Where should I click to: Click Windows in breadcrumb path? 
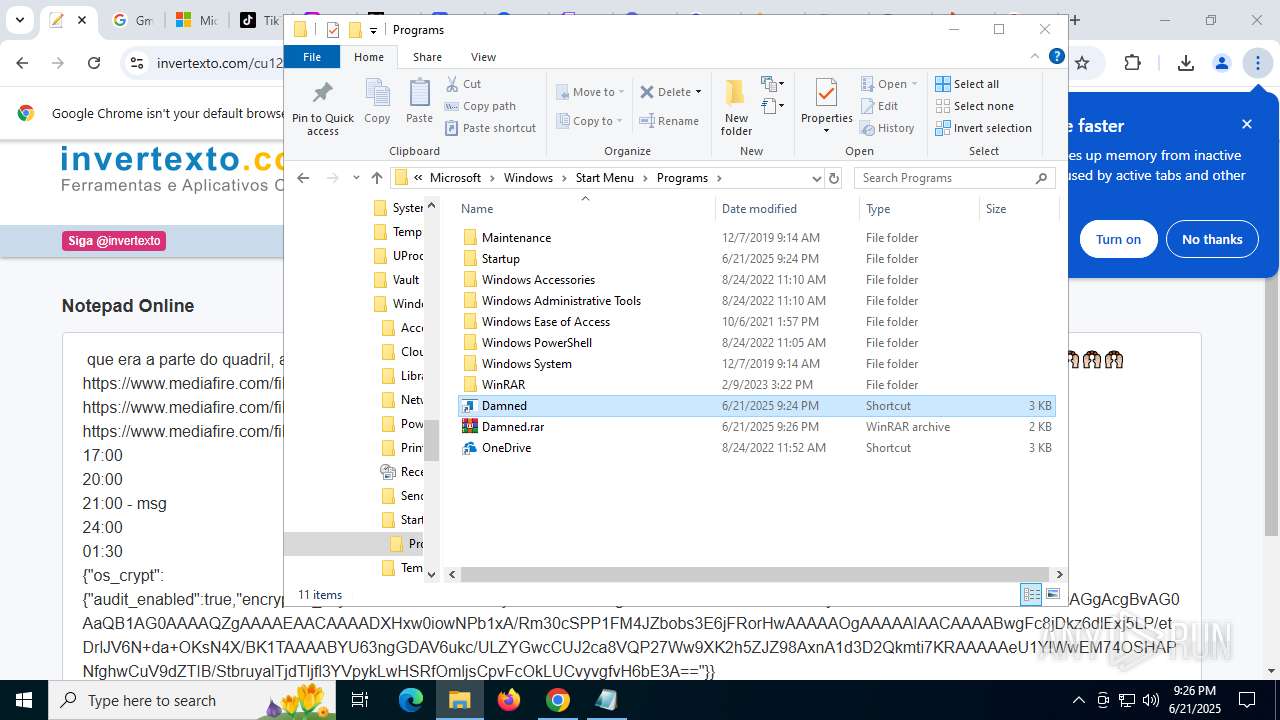[528, 178]
